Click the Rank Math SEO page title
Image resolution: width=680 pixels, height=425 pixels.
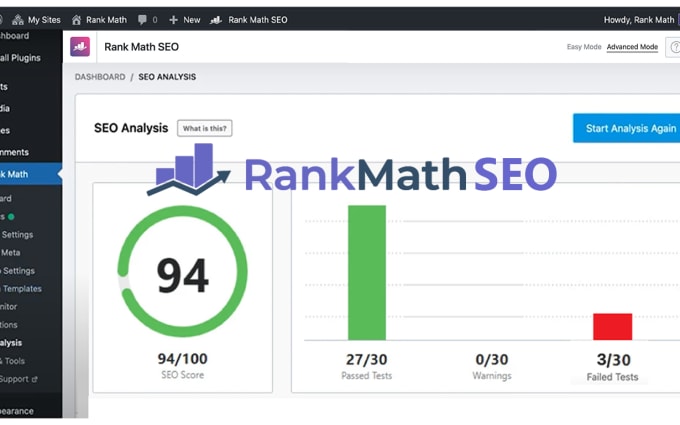point(141,47)
